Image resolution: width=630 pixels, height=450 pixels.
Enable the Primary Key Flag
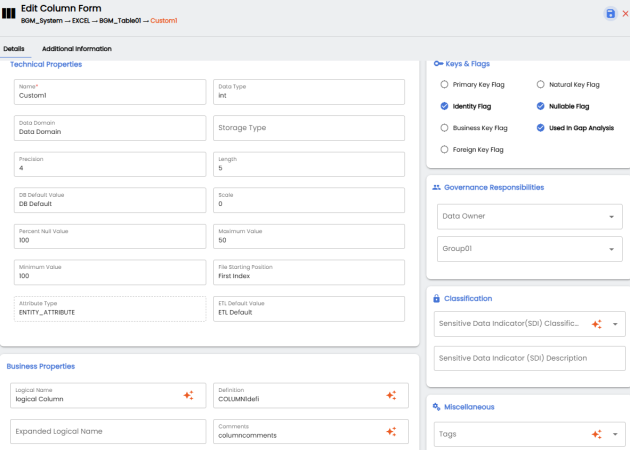click(445, 85)
